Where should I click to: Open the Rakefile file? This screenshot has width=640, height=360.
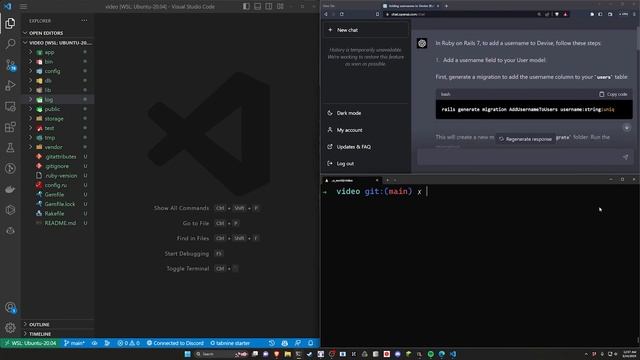[58, 213]
